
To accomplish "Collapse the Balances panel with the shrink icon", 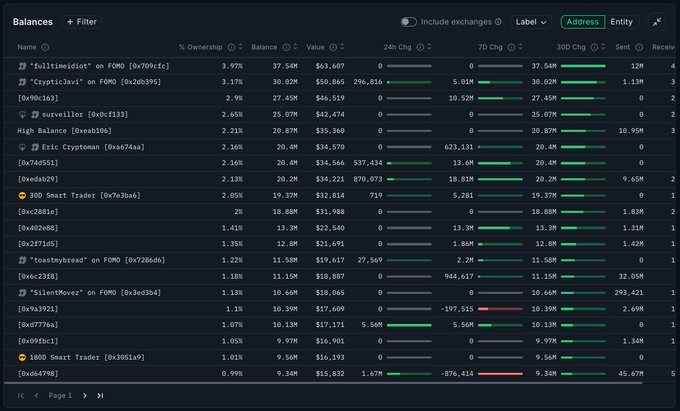I will click(x=657, y=22).
